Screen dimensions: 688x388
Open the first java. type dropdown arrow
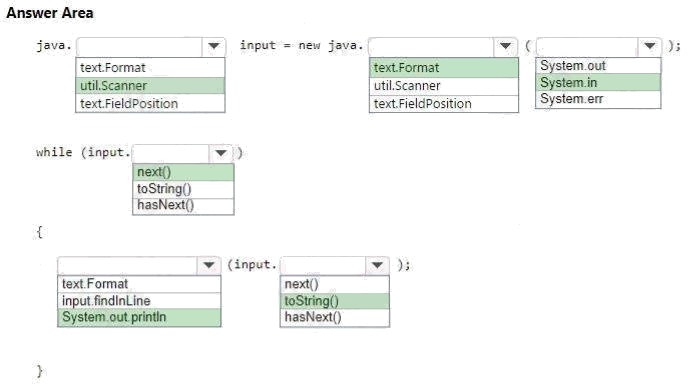click(x=214, y=46)
